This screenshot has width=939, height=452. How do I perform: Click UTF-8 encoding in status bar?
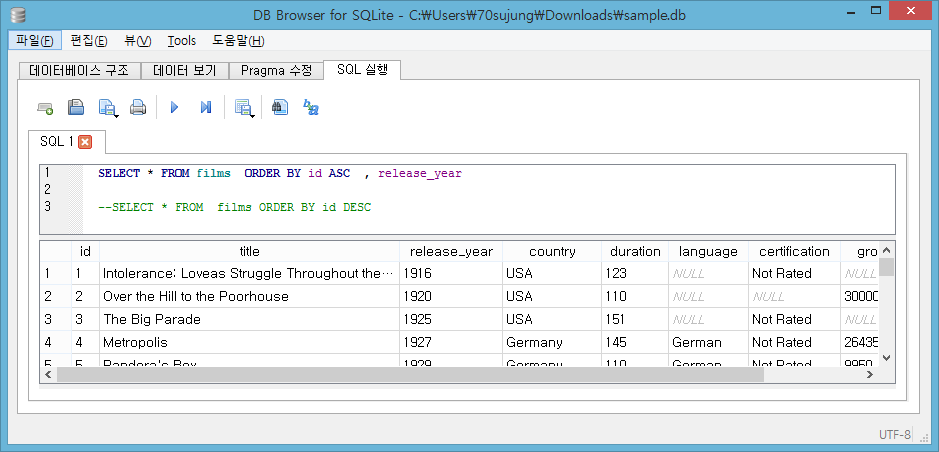[x=895, y=435]
